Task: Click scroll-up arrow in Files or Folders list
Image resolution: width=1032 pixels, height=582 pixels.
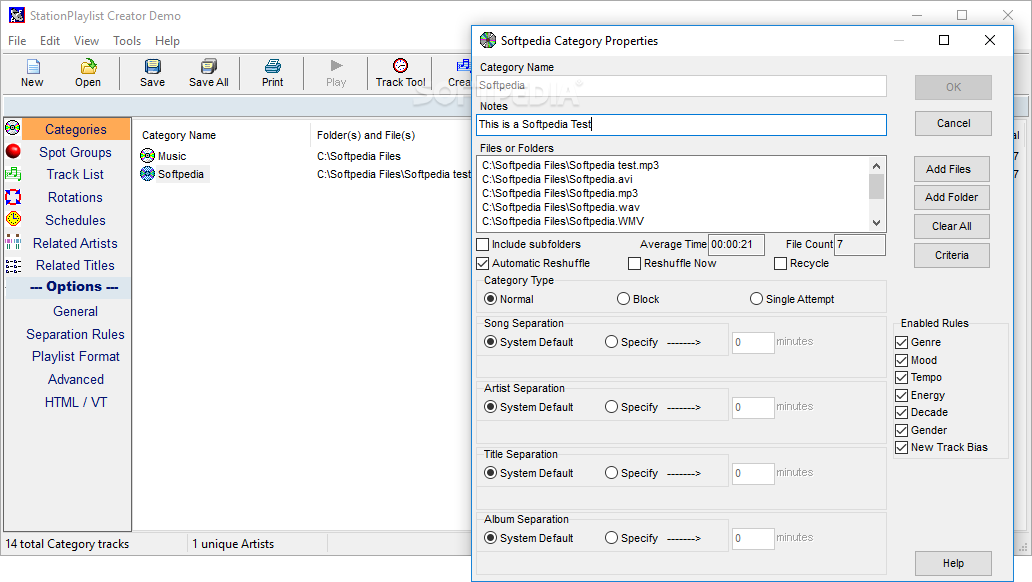Action: click(876, 166)
